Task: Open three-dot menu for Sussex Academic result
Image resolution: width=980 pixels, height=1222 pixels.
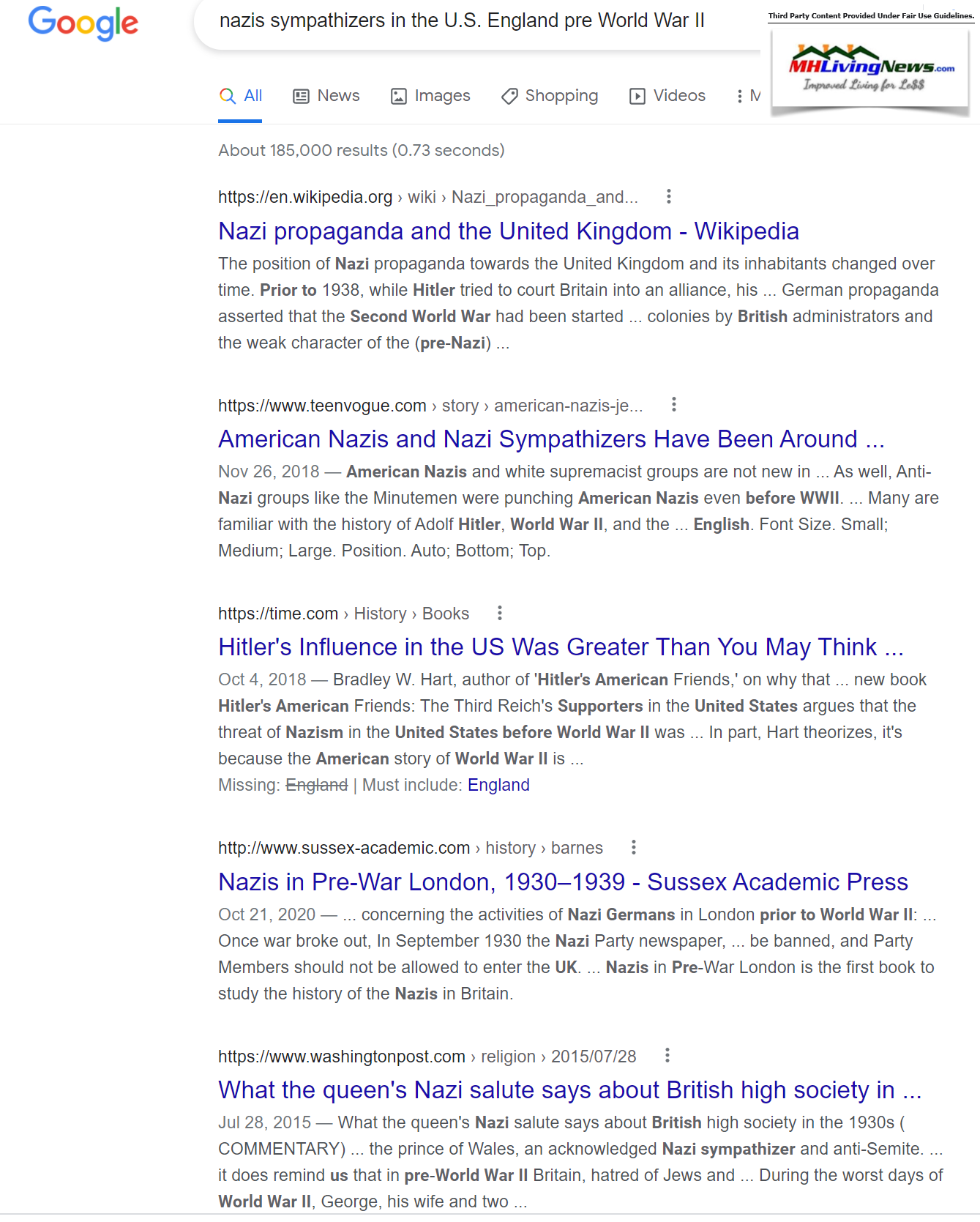Action: click(x=633, y=847)
